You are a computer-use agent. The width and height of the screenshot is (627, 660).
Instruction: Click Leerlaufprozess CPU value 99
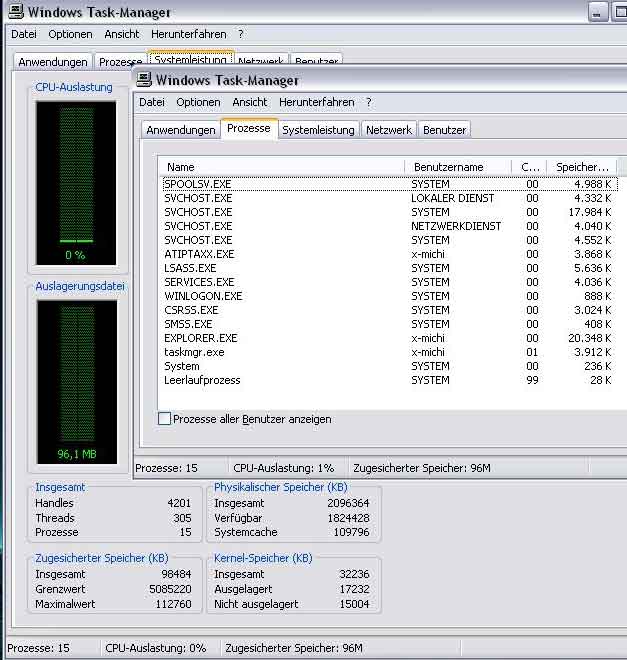point(532,380)
